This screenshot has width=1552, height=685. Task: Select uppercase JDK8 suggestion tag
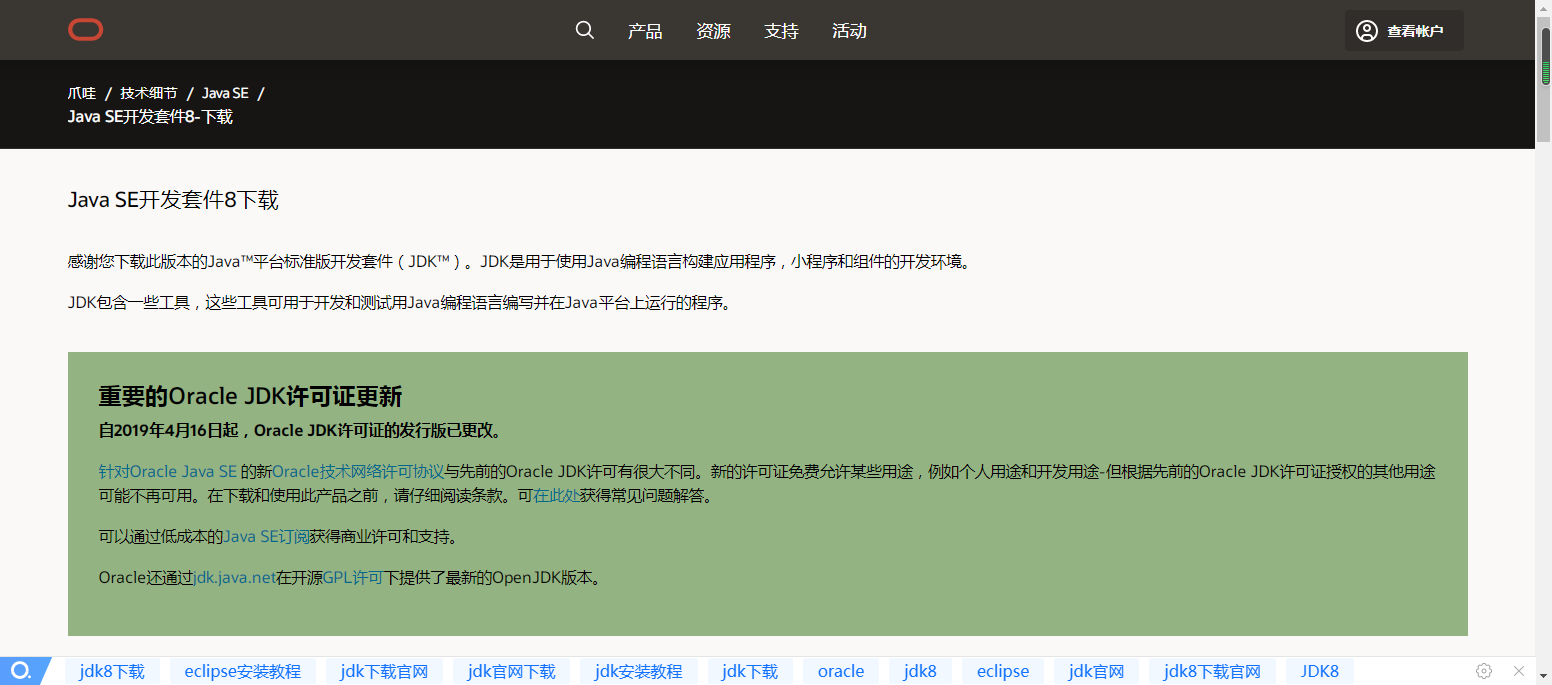(1320, 671)
